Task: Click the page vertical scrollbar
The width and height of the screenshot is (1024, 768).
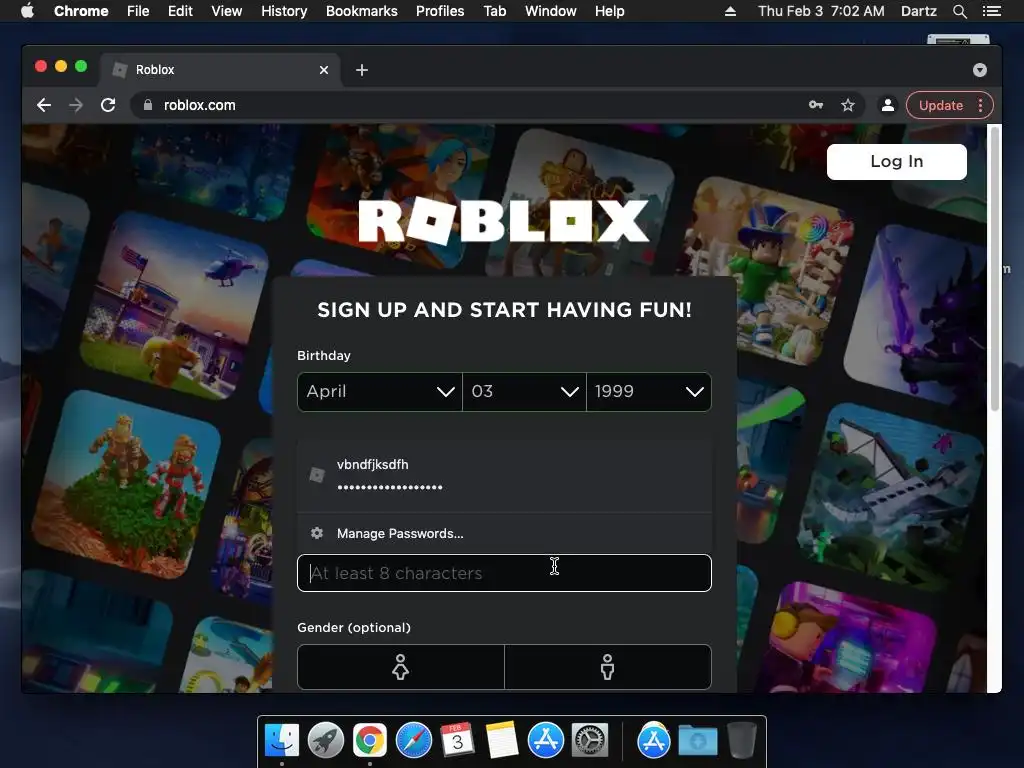Action: pos(995,268)
